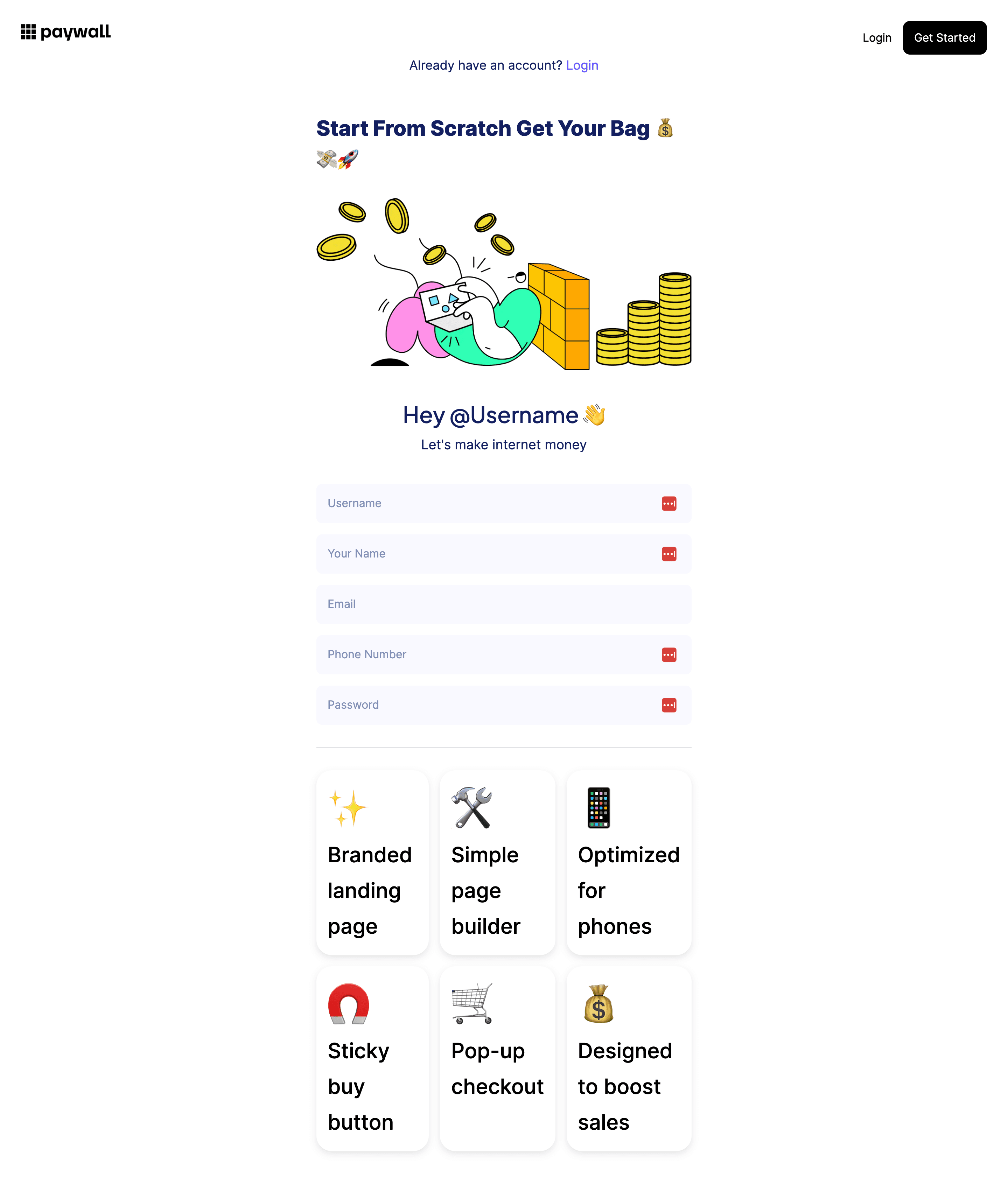The image size is (1008, 1178).
Task: Toggle password visibility using dots button
Action: 668,705
